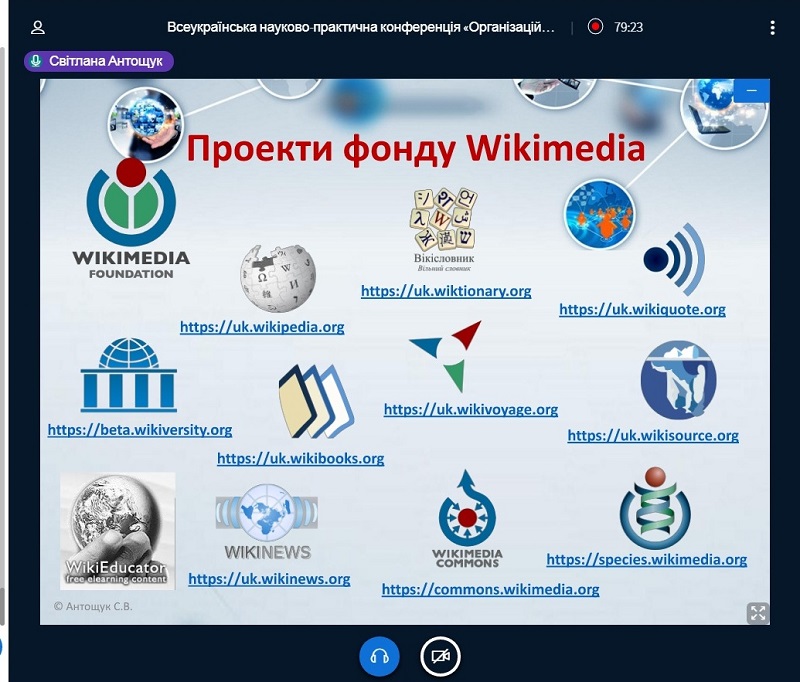Image resolution: width=800 pixels, height=682 pixels.
Task: Click the Wikipedia globe logo
Action: 277,277
